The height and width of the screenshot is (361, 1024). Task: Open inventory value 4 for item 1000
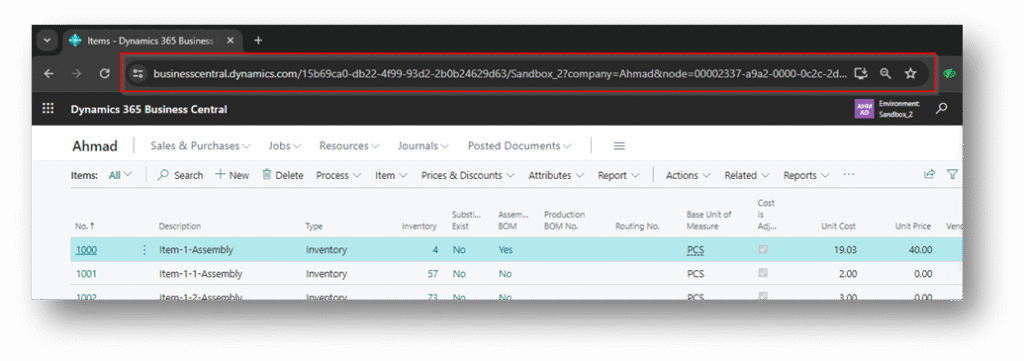coord(435,249)
